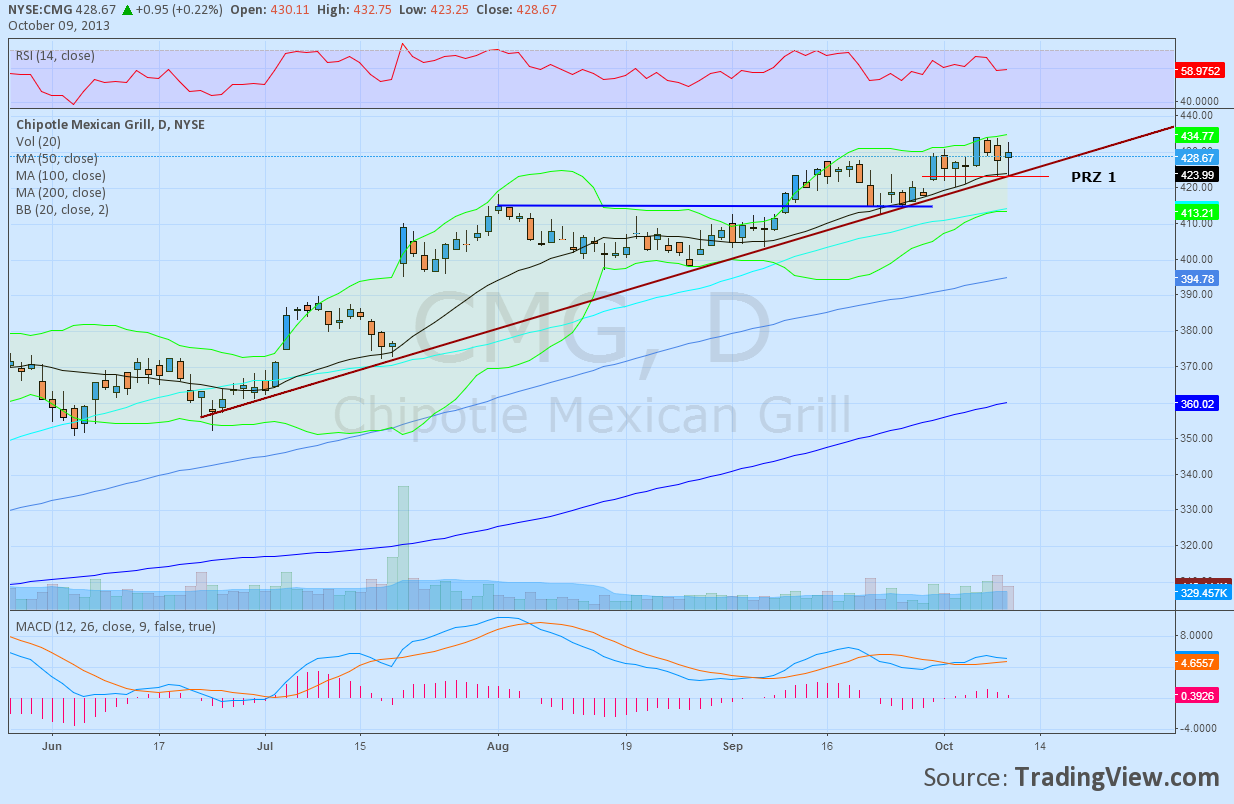This screenshot has width=1234, height=804.
Task: Click Chipotle Mexican Grill, D, NYSE title
Action: click(x=111, y=125)
